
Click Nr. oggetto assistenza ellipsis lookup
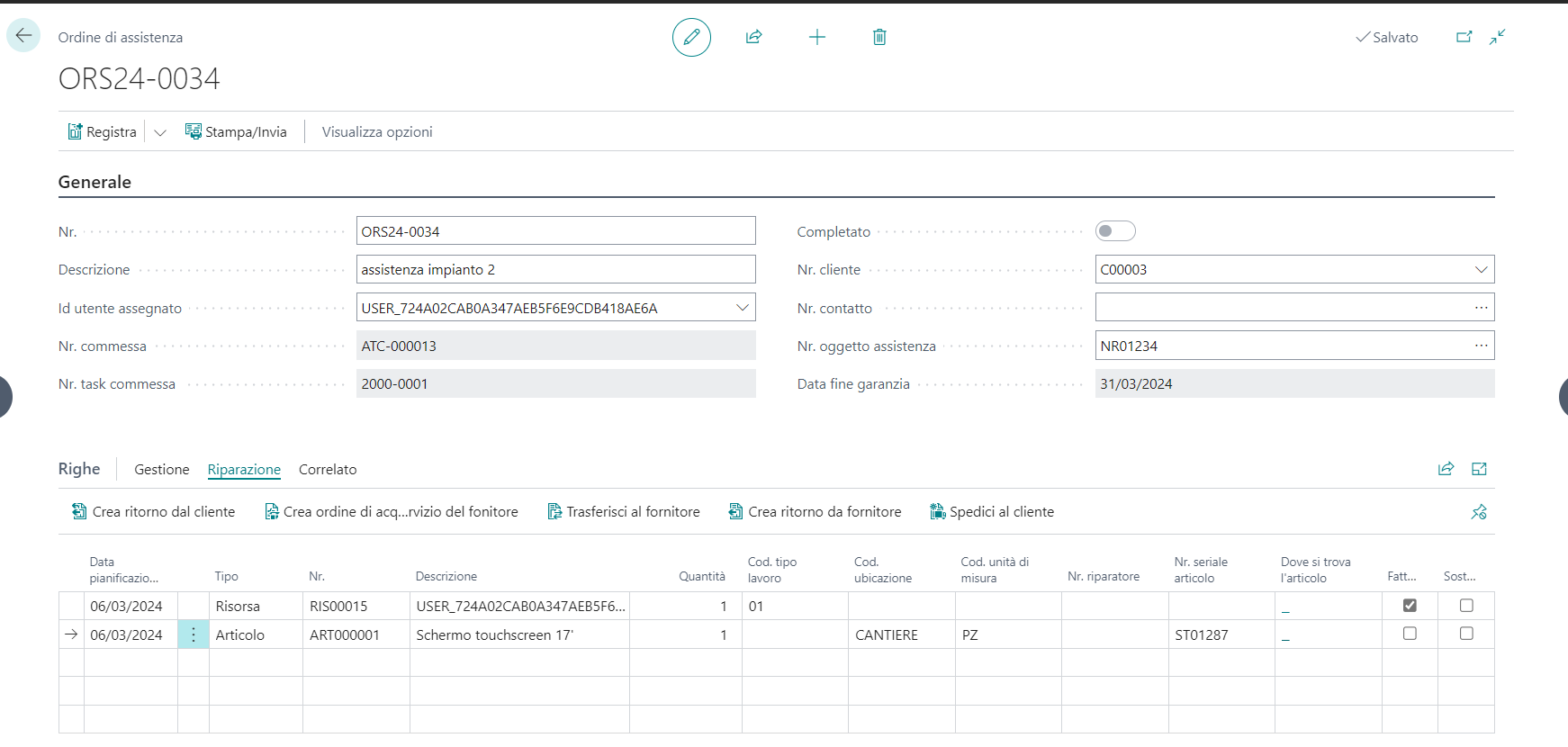click(x=1481, y=346)
